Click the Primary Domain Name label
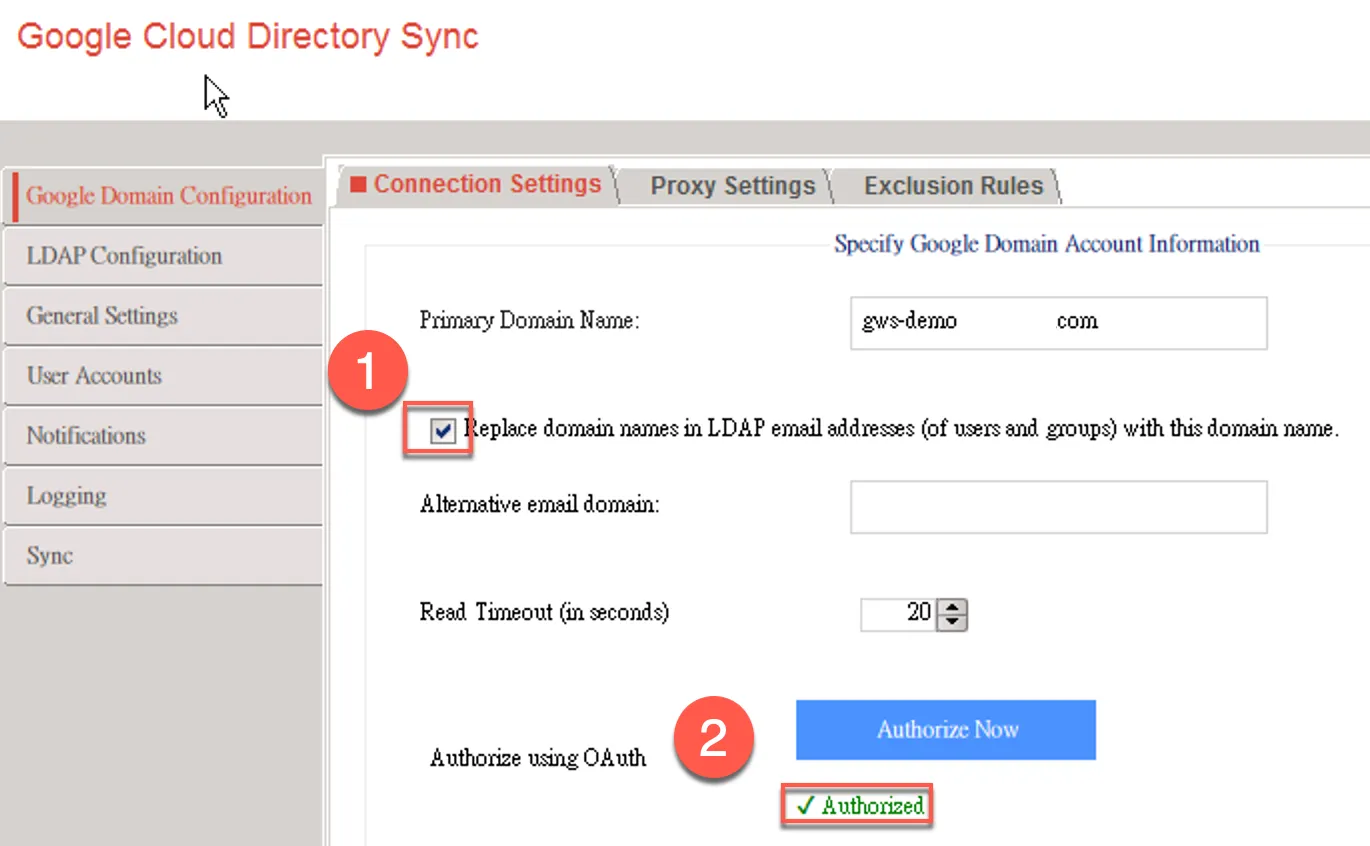1370x846 pixels. [529, 321]
